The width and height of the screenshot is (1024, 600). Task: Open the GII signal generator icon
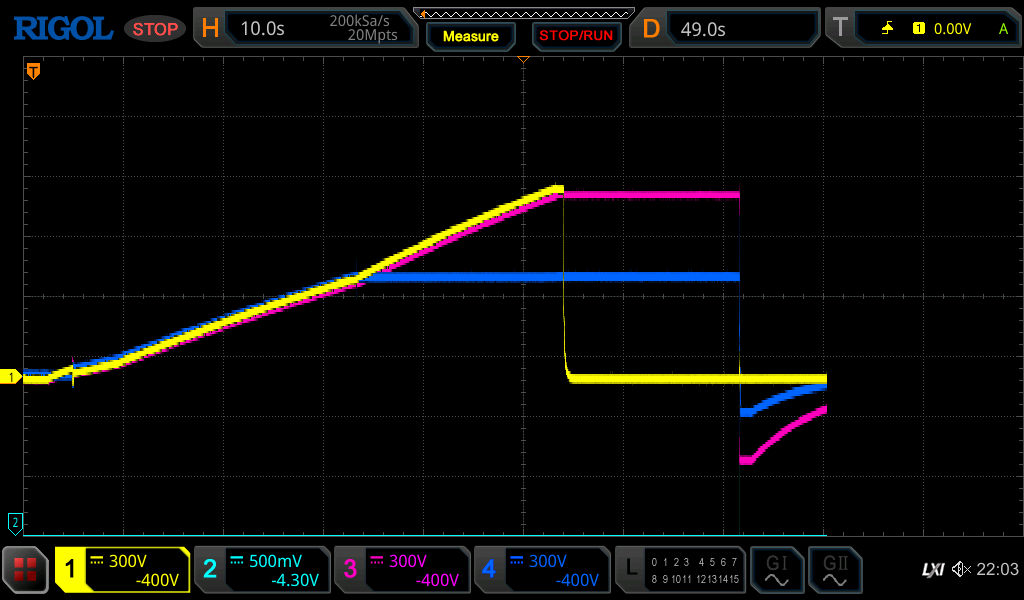point(834,570)
